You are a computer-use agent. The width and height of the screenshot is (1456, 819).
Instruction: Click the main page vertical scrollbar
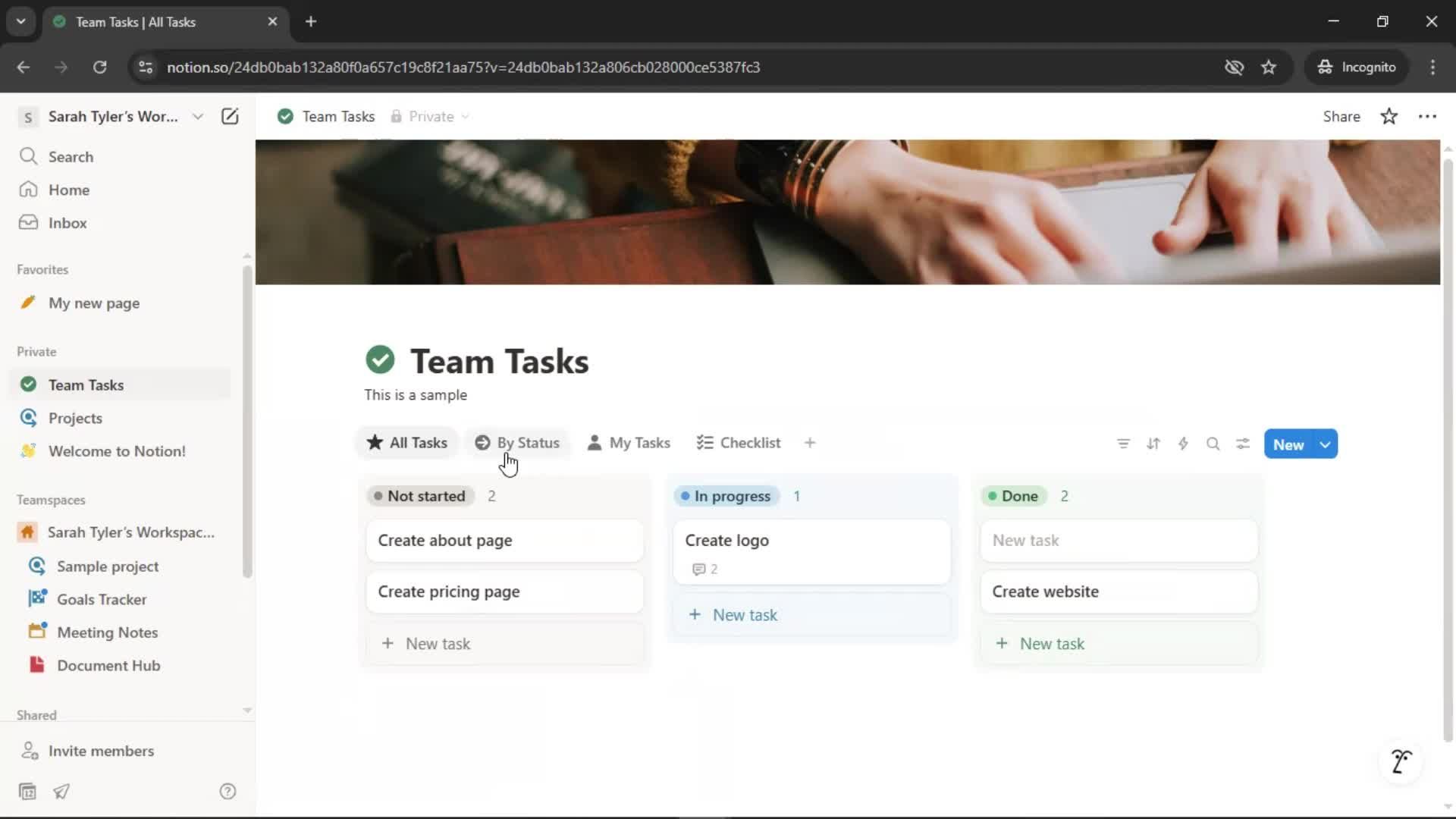(x=1448, y=451)
